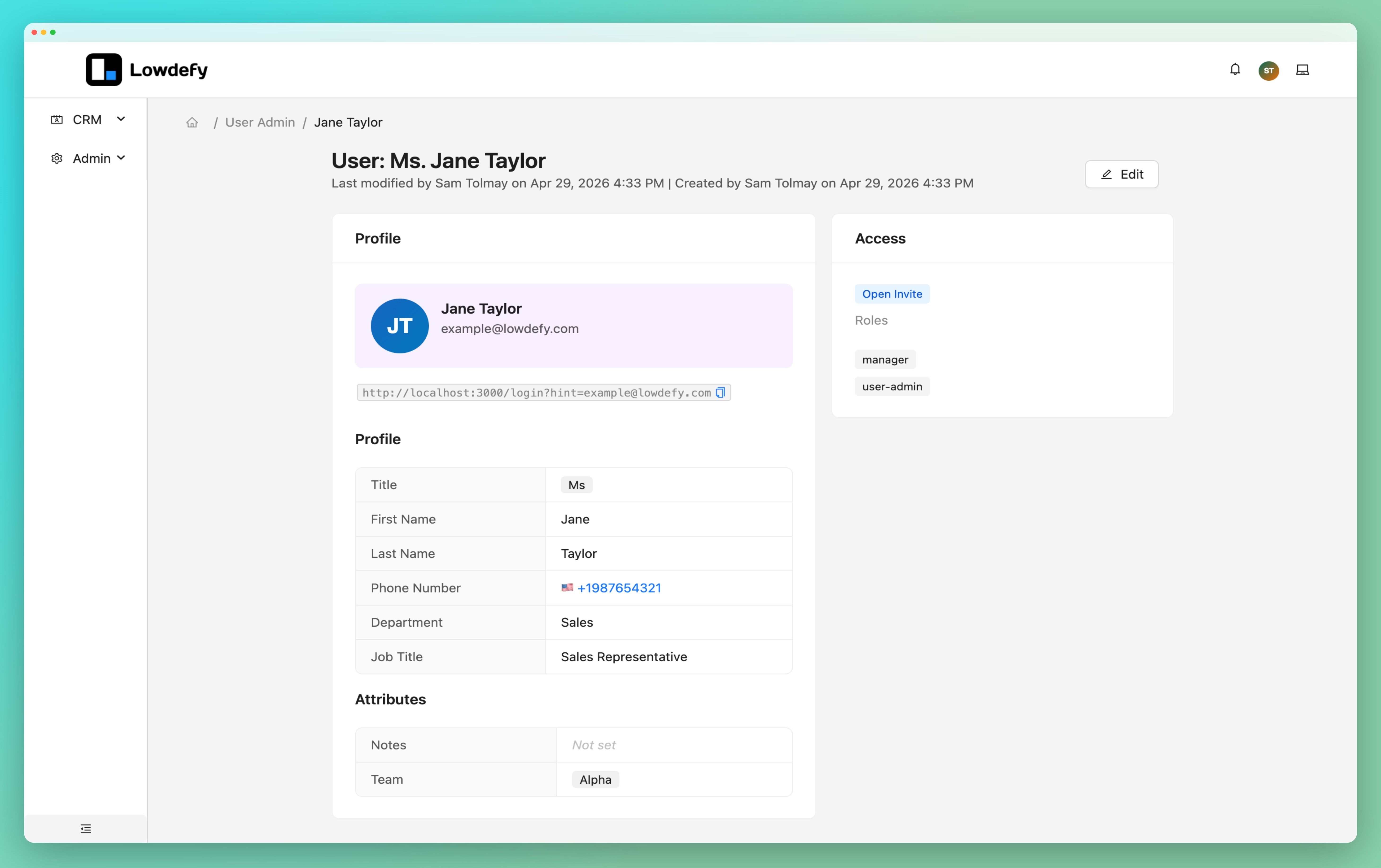The height and width of the screenshot is (868, 1381).
Task: Click the Ms title tag
Action: (576, 485)
